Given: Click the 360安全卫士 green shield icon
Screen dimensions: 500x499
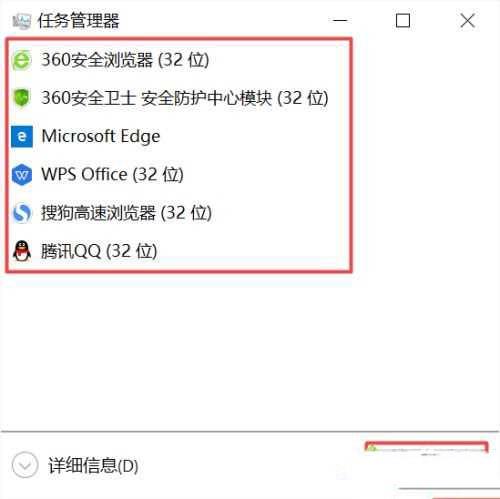Looking at the screenshot, I should point(22,98).
